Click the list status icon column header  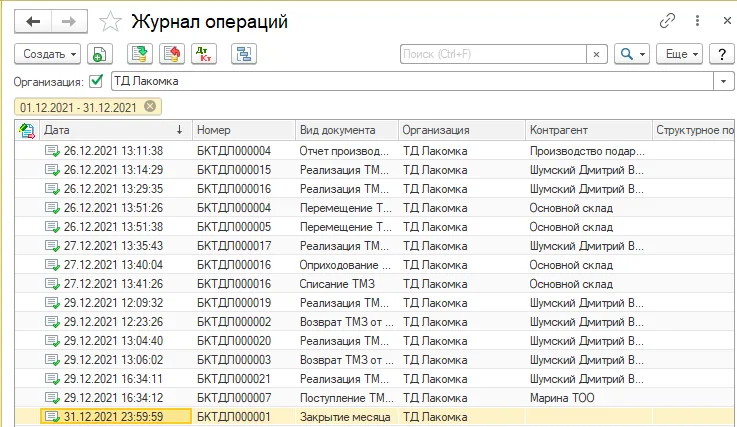coord(27,130)
